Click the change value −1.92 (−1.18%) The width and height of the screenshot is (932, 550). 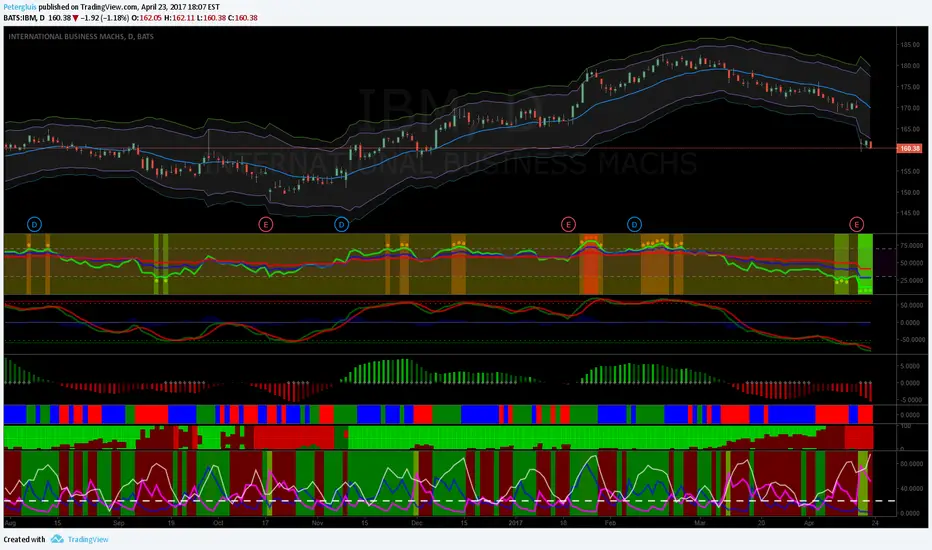tap(105, 18)
